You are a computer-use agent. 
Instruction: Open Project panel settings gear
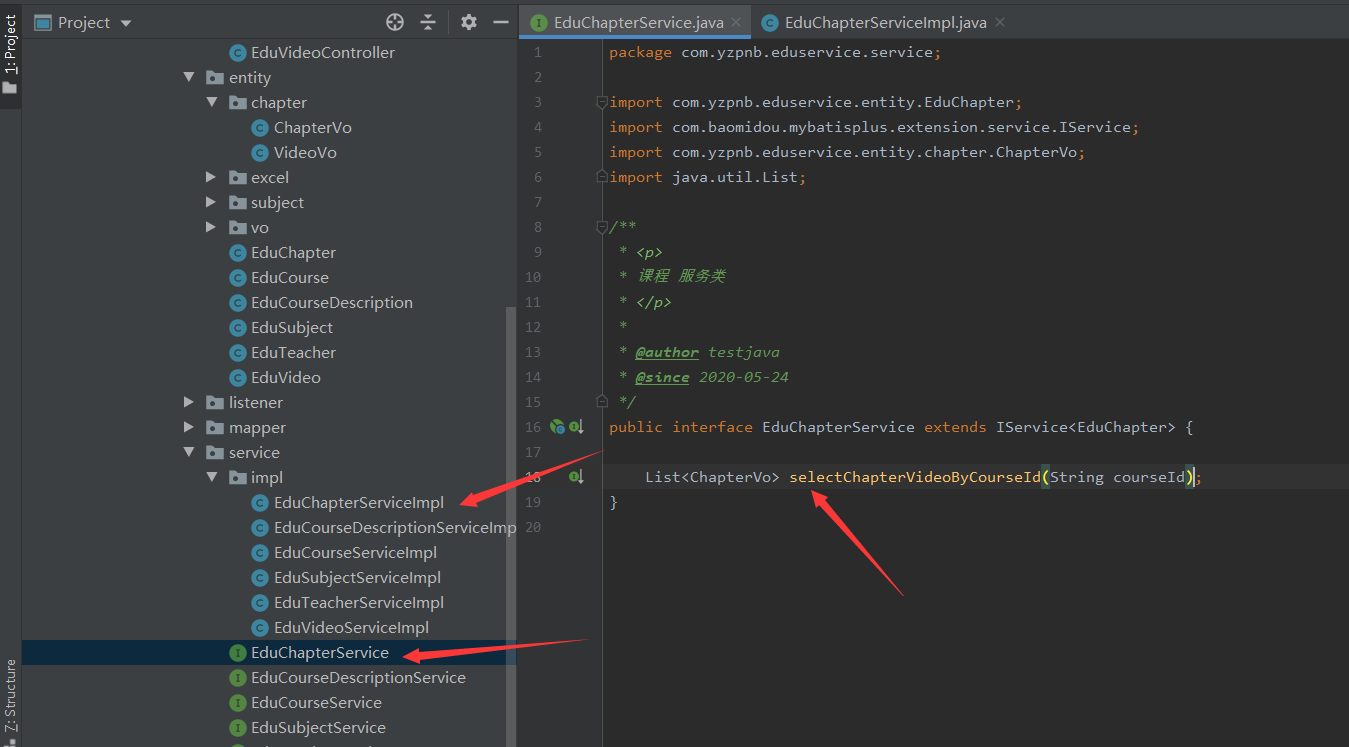click(469, 22)
